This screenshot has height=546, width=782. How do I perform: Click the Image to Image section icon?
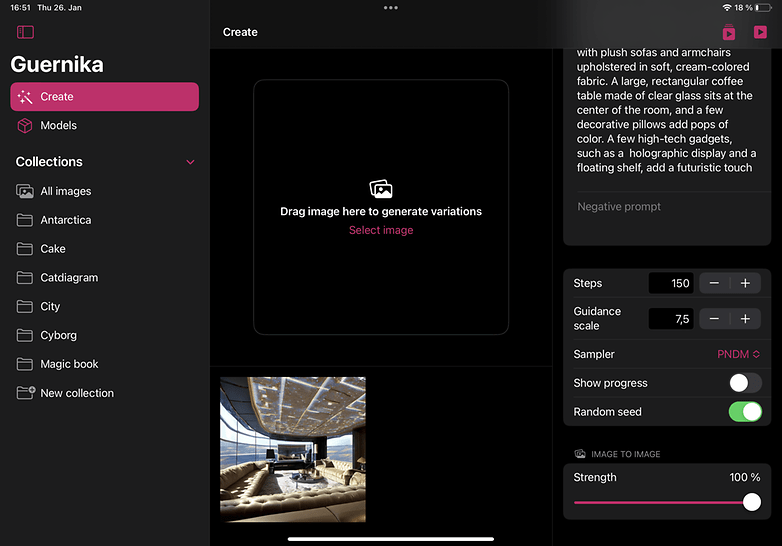click(x=580, y=454)
